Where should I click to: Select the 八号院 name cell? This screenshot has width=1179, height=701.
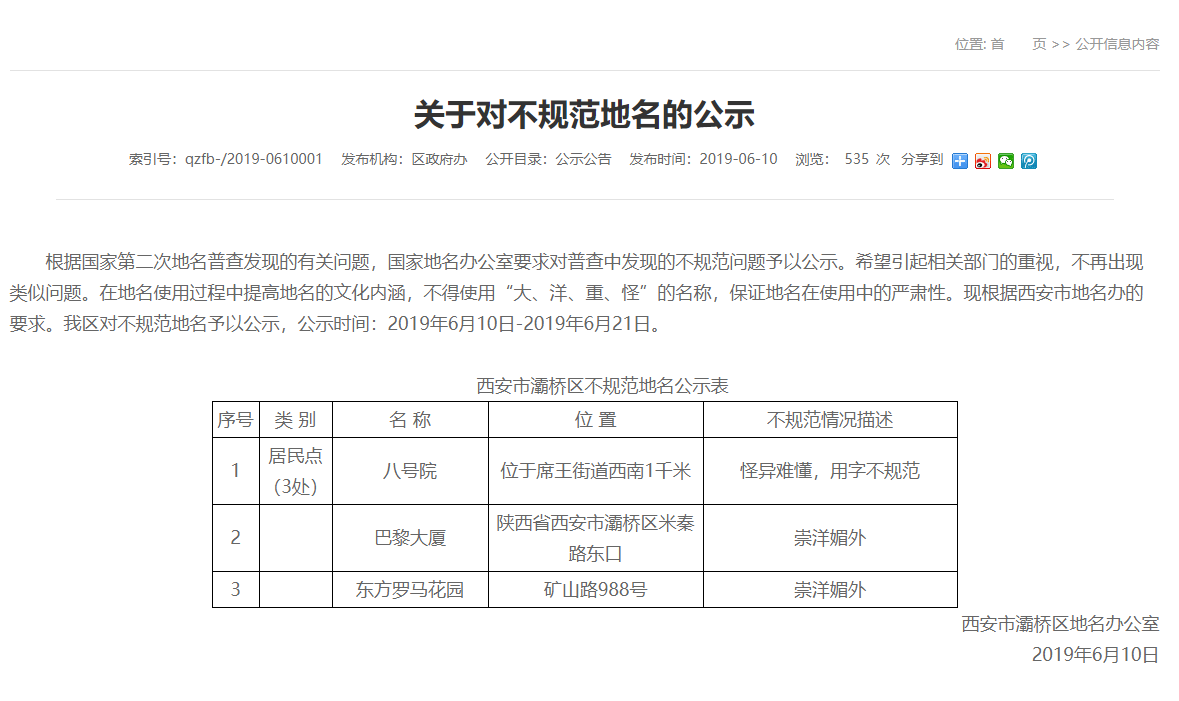pyautogui.click(x=410, y=471)
